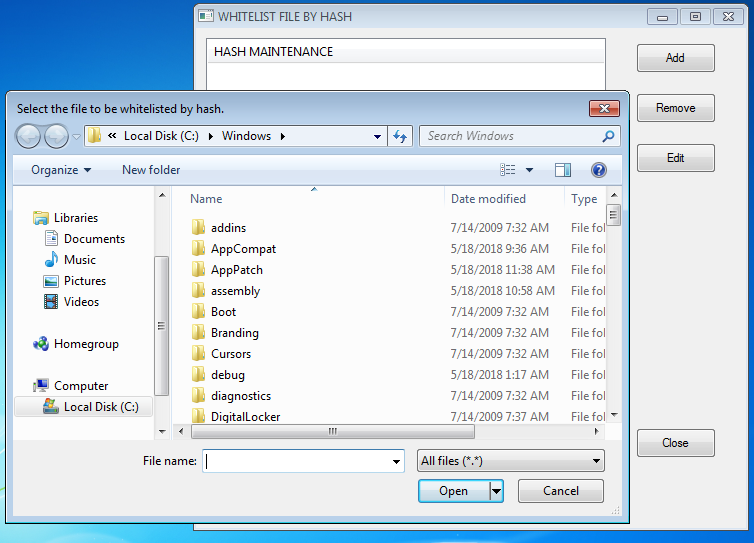Open the File name dropdown arrow
The width and height of the screenshot is (754, 543).
pyautogui.click(x=396, y=461)
